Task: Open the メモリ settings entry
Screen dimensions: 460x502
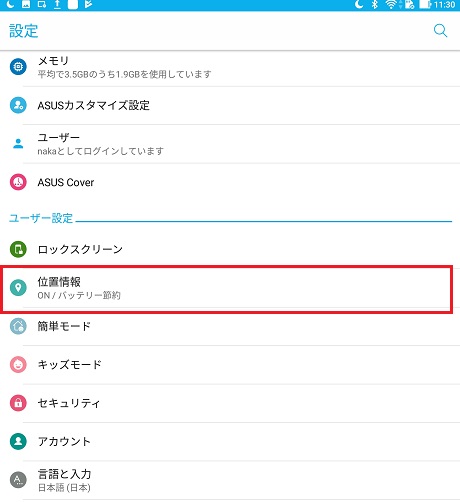Action: (230, 67)
